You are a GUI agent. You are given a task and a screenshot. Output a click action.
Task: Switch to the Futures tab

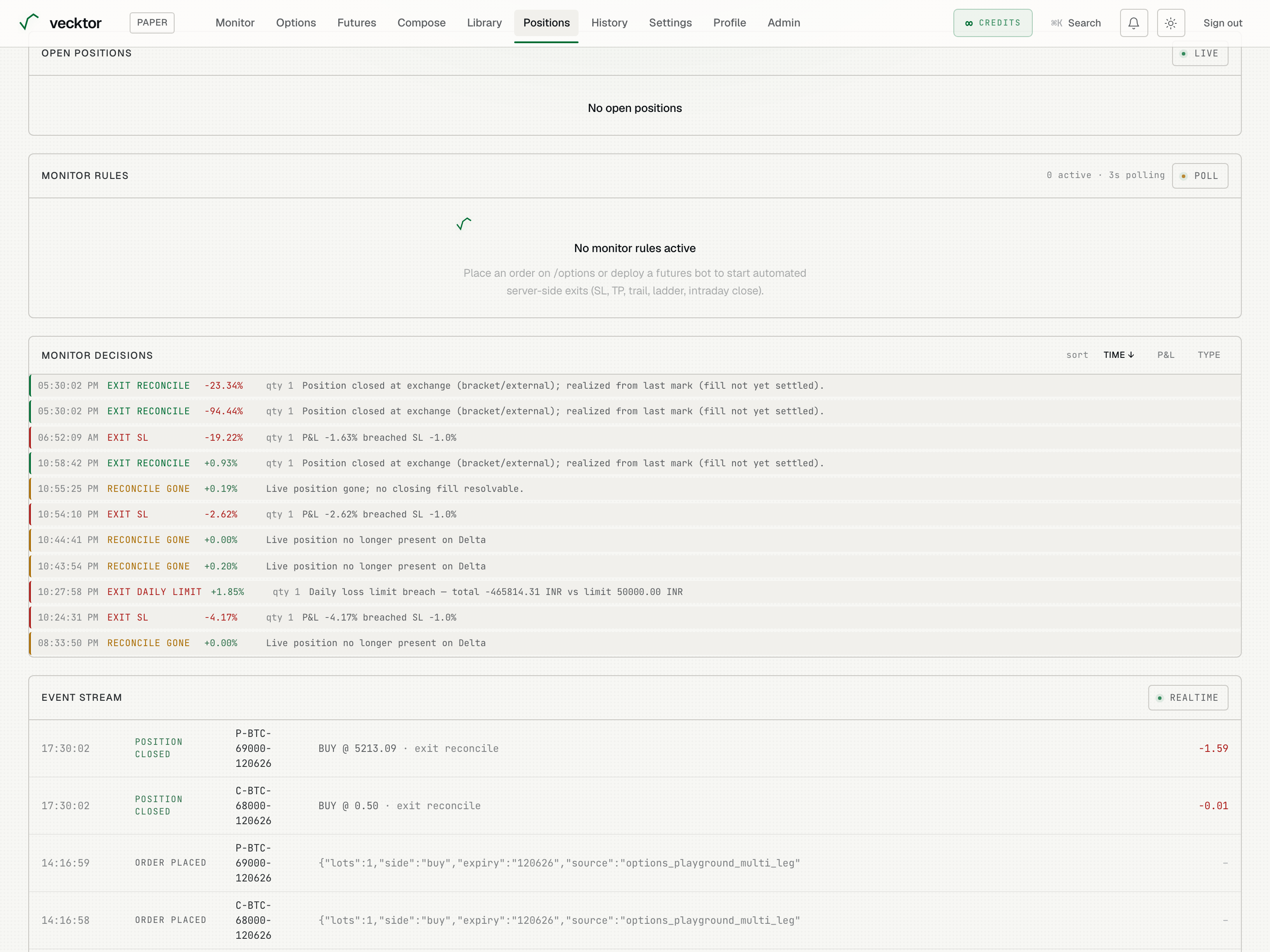point(357,23)
